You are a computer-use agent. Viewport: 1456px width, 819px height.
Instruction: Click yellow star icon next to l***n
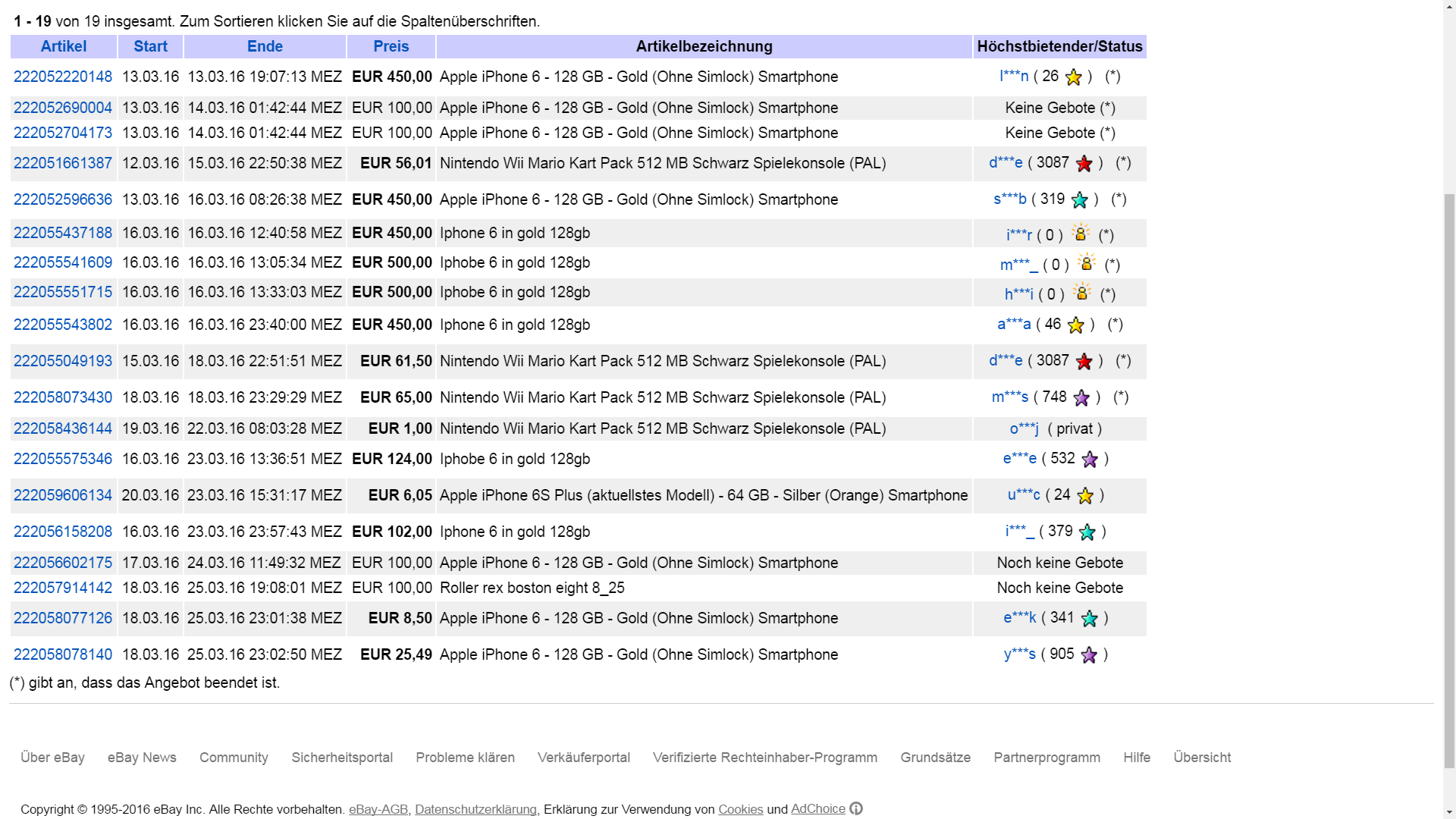[x=1073, y=77]
